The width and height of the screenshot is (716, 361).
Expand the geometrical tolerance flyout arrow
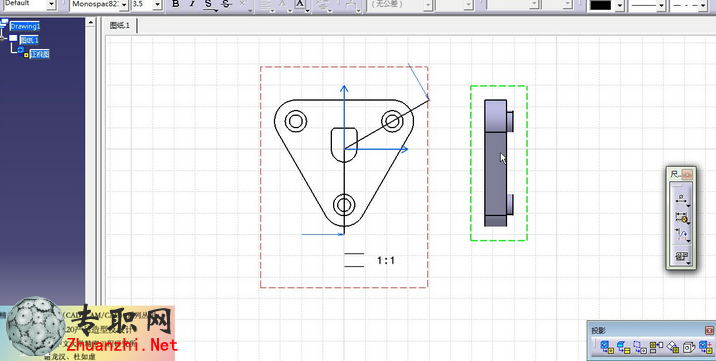point(688,263)
